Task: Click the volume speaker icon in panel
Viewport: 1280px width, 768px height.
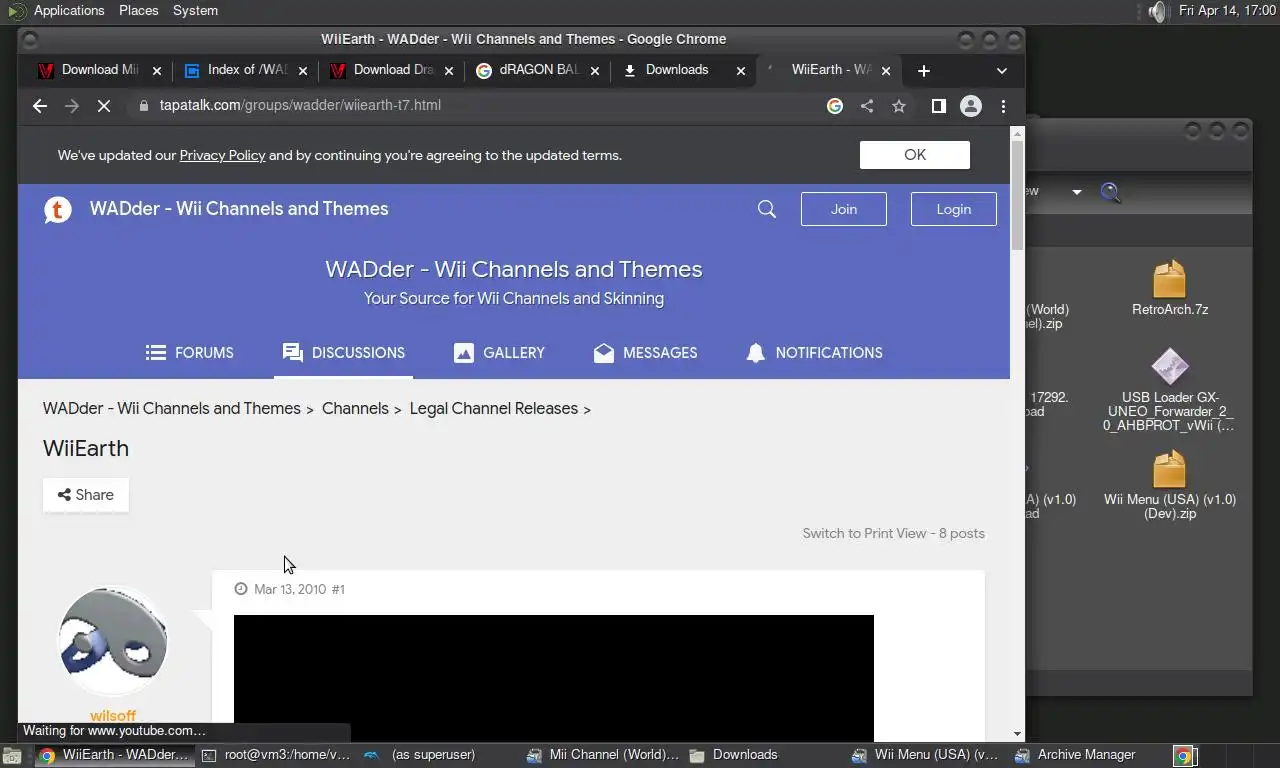Action: point(1157,11)
